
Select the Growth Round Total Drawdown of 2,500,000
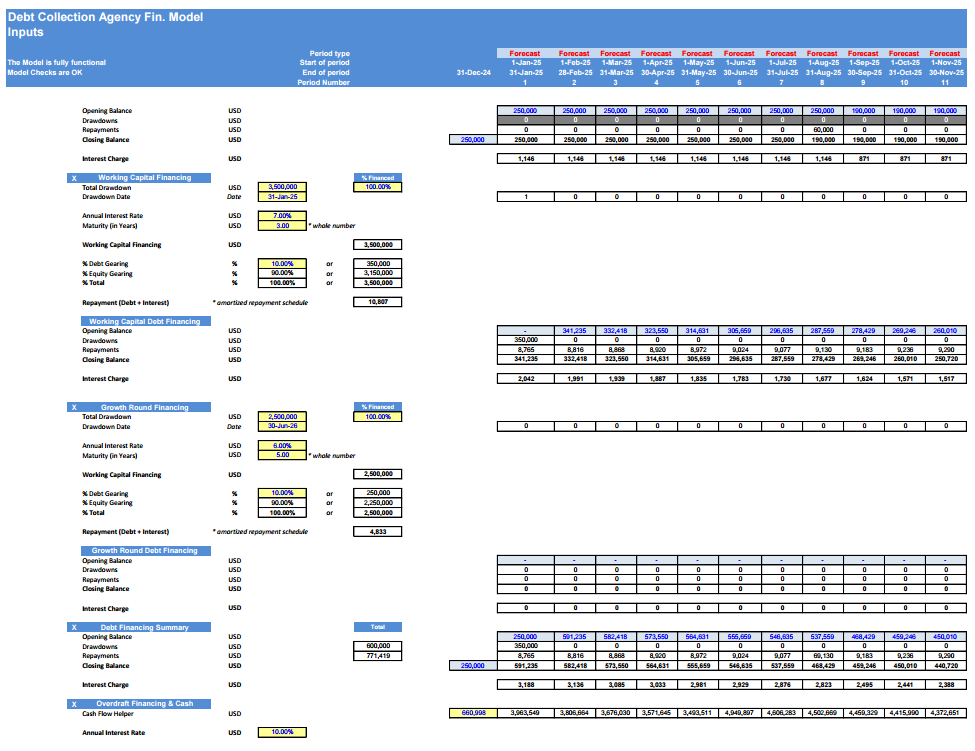(x=283, y=417)
